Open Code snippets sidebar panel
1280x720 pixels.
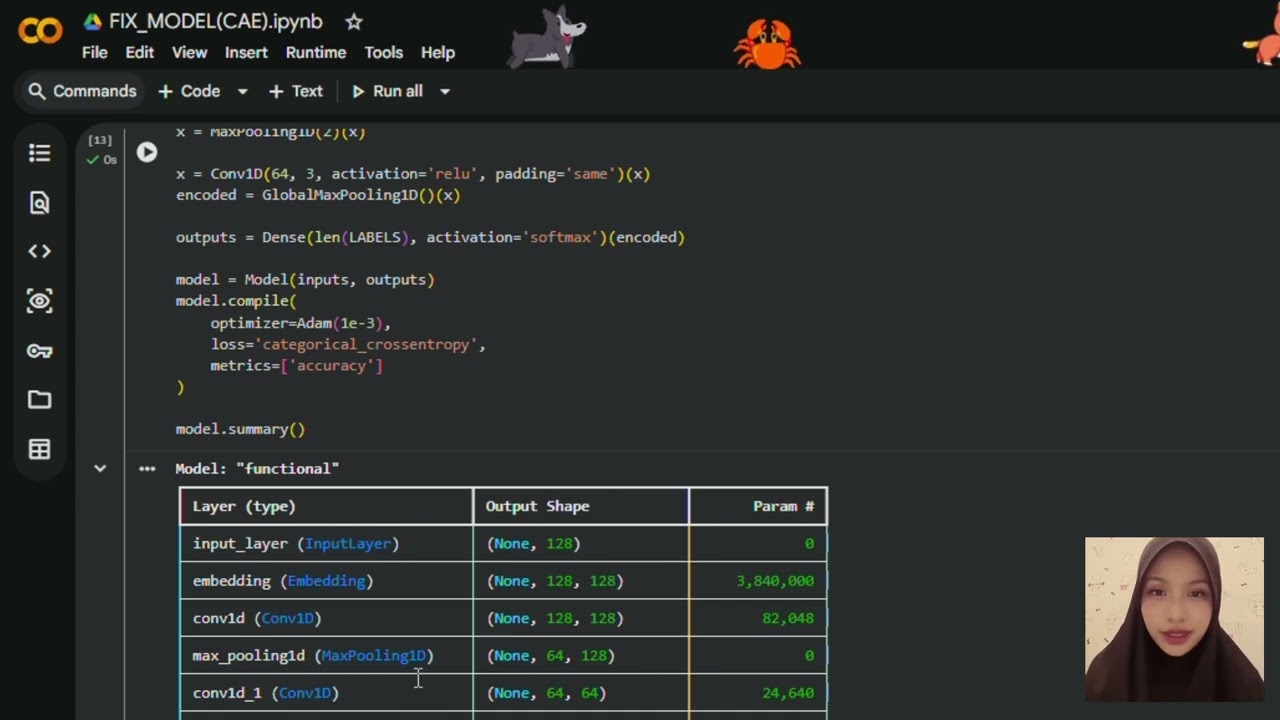point(39,251)
